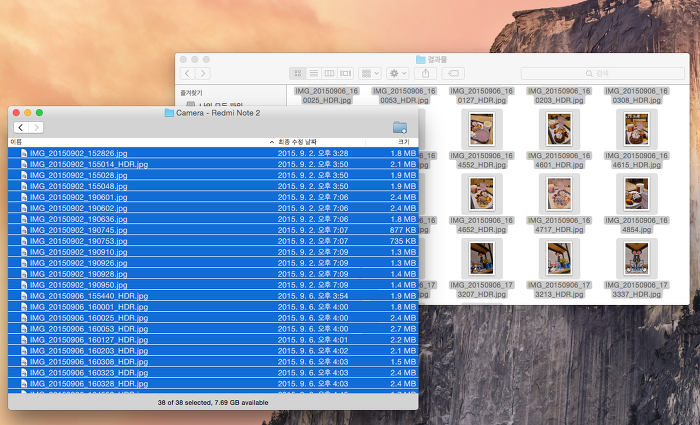The width and height of the screenshot is (700, 425).
Task: Click the Finder edit tags button
Action: click(x=453, y=73)
